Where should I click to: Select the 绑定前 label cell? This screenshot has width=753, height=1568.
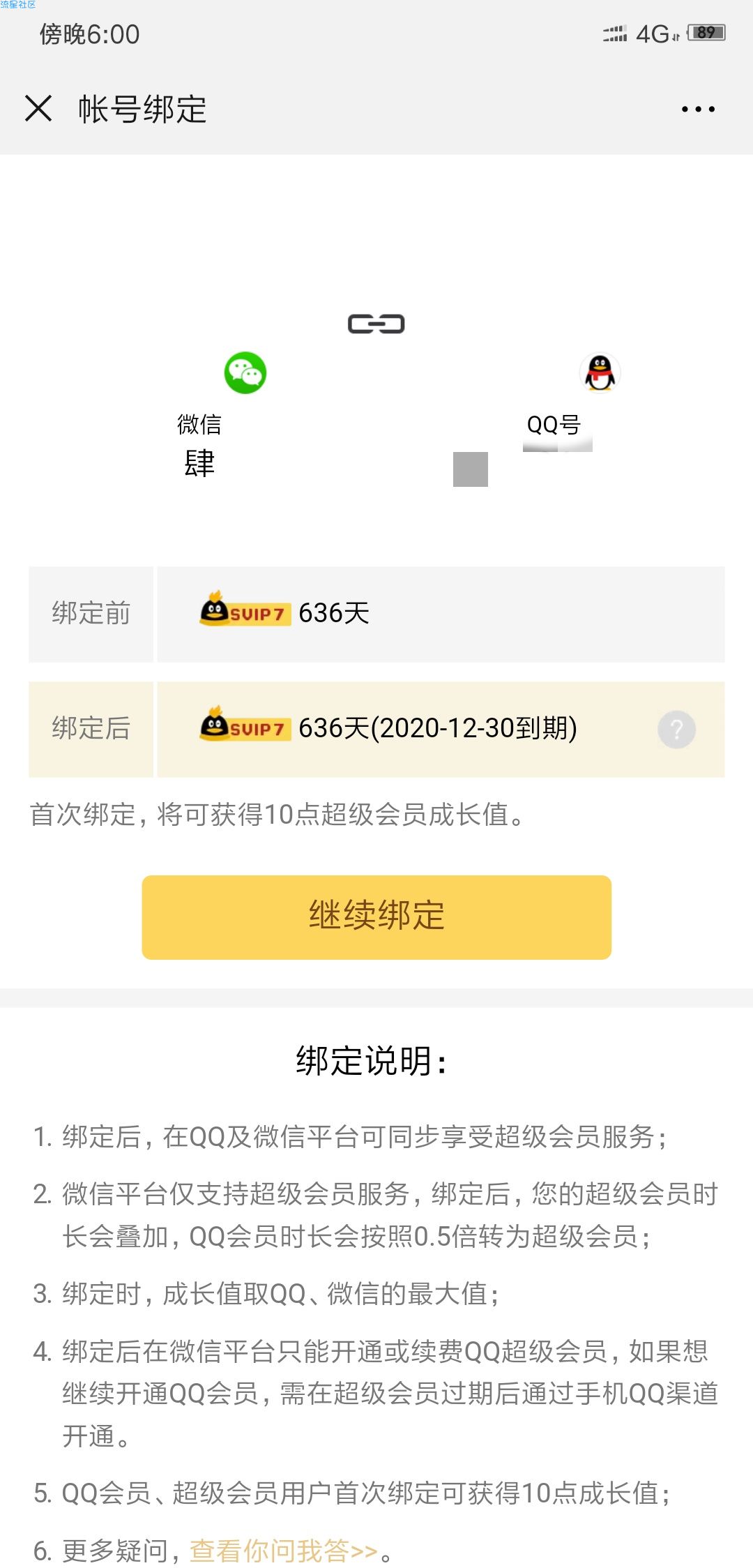(x=91, y=614)
